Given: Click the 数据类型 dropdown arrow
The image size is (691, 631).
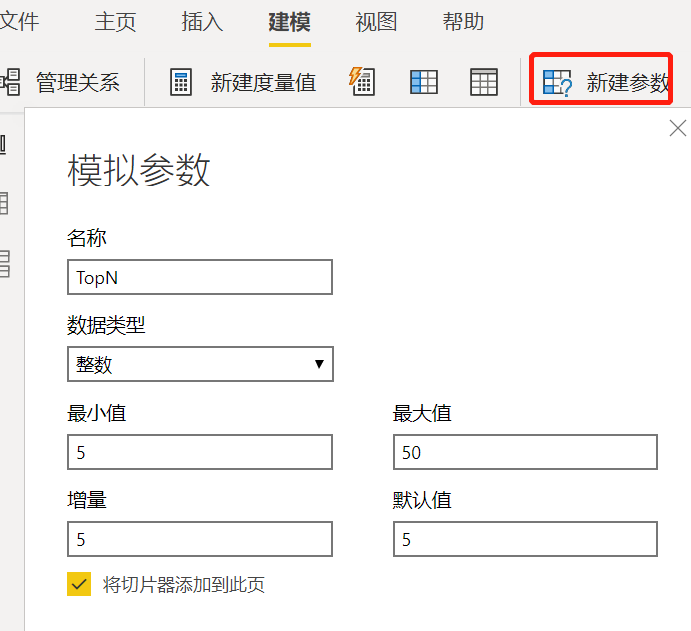Looking at the screenshot, I should (x=319, y=364).
